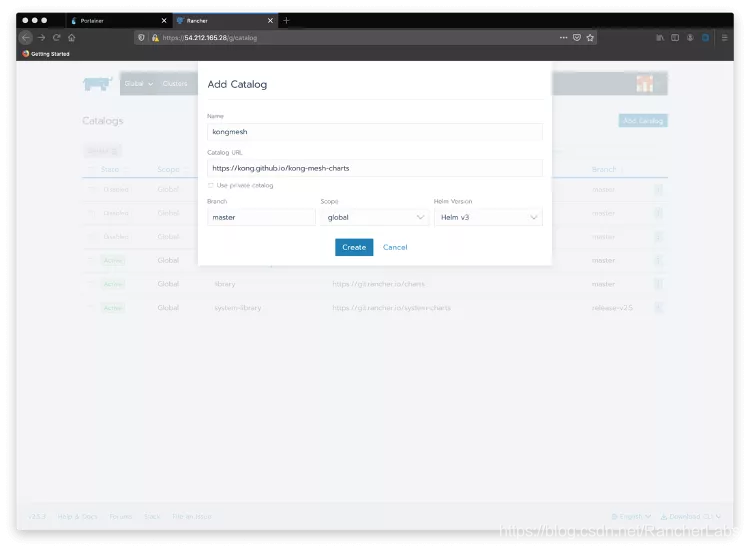Open Slack footer link
Screen dimensions: 750x550
pyautogui.click(x=152, y=517)
